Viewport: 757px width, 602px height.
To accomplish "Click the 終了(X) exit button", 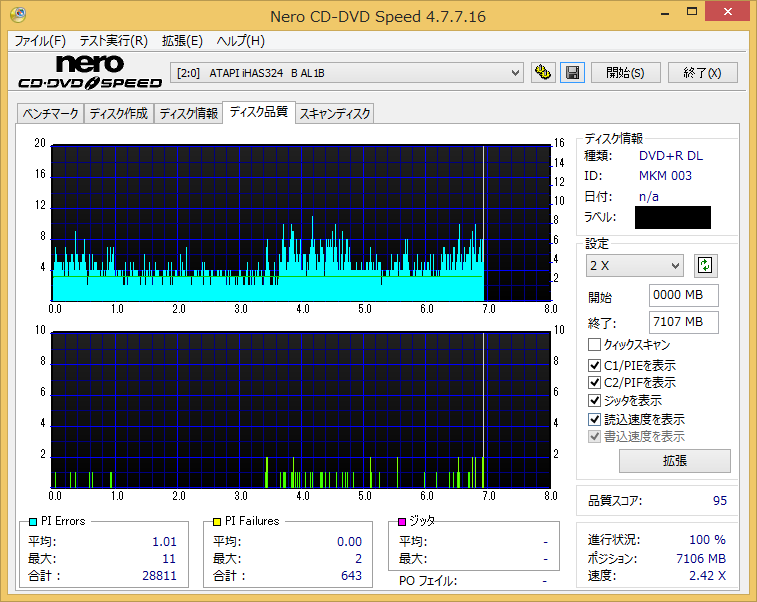I will (x=702, y=73).
